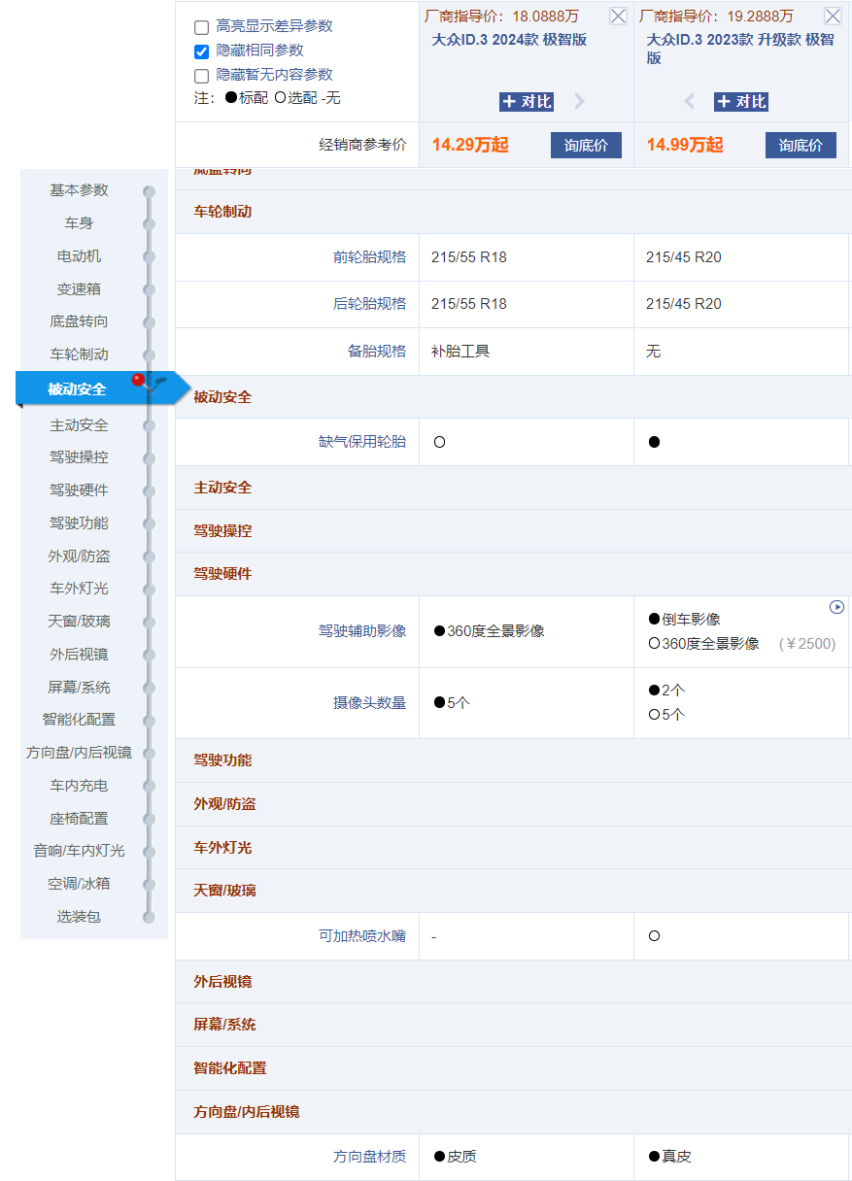Image resolution: width=852 pixels, height=1181 pixels.
Task: Click the ¥2500 option price text
Action: pos(807,644)
